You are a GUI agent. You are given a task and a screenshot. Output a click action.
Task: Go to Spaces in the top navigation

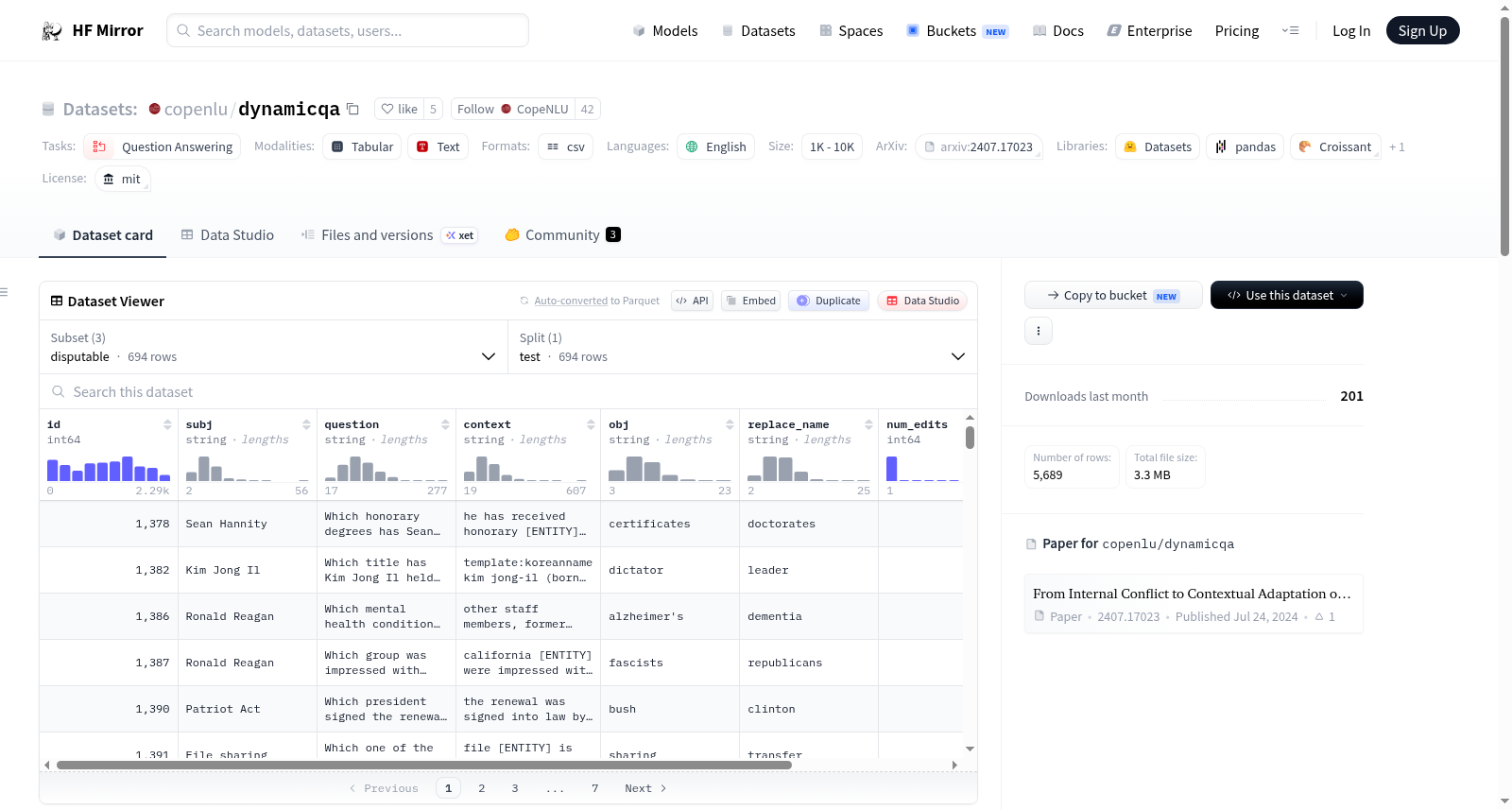(x=850, y=31)
